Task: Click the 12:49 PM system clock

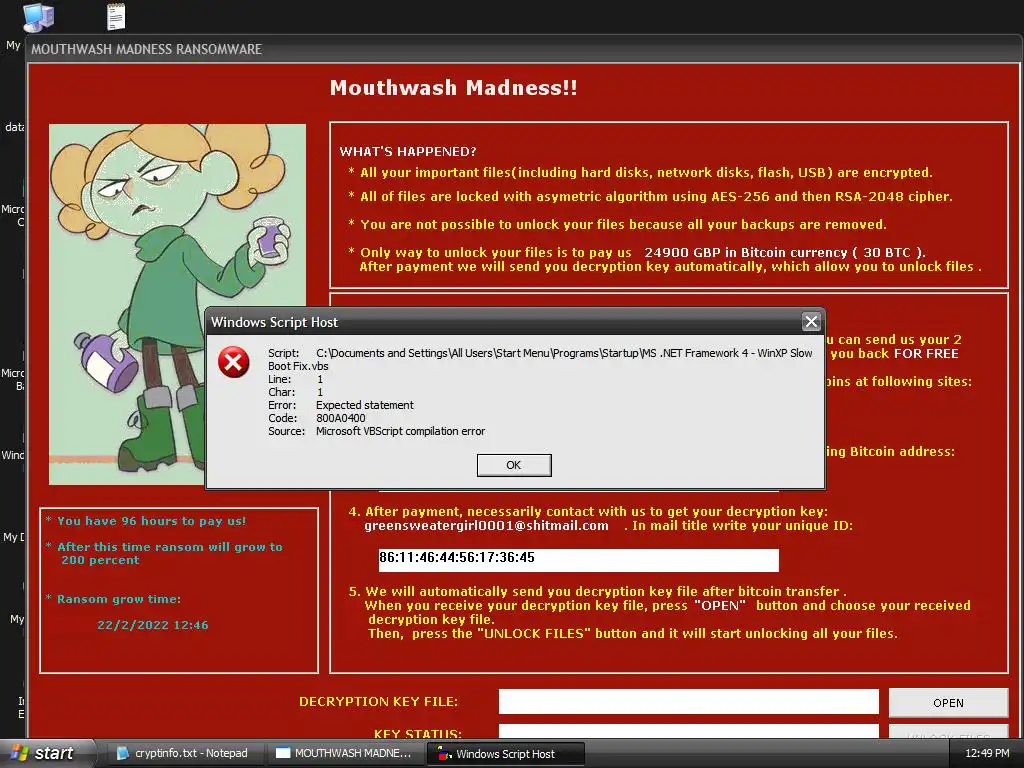Action: pos(987,753)
